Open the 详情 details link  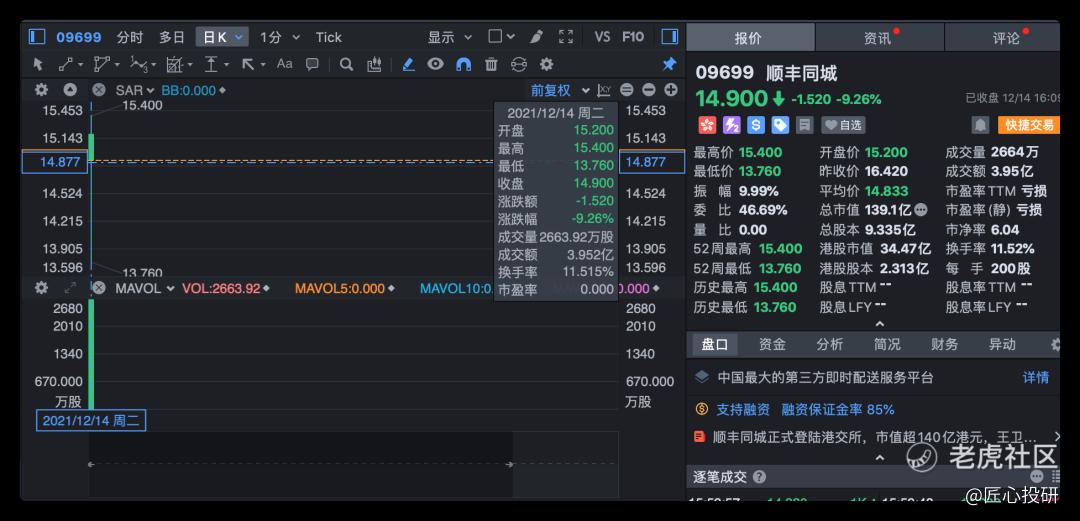1036,377
